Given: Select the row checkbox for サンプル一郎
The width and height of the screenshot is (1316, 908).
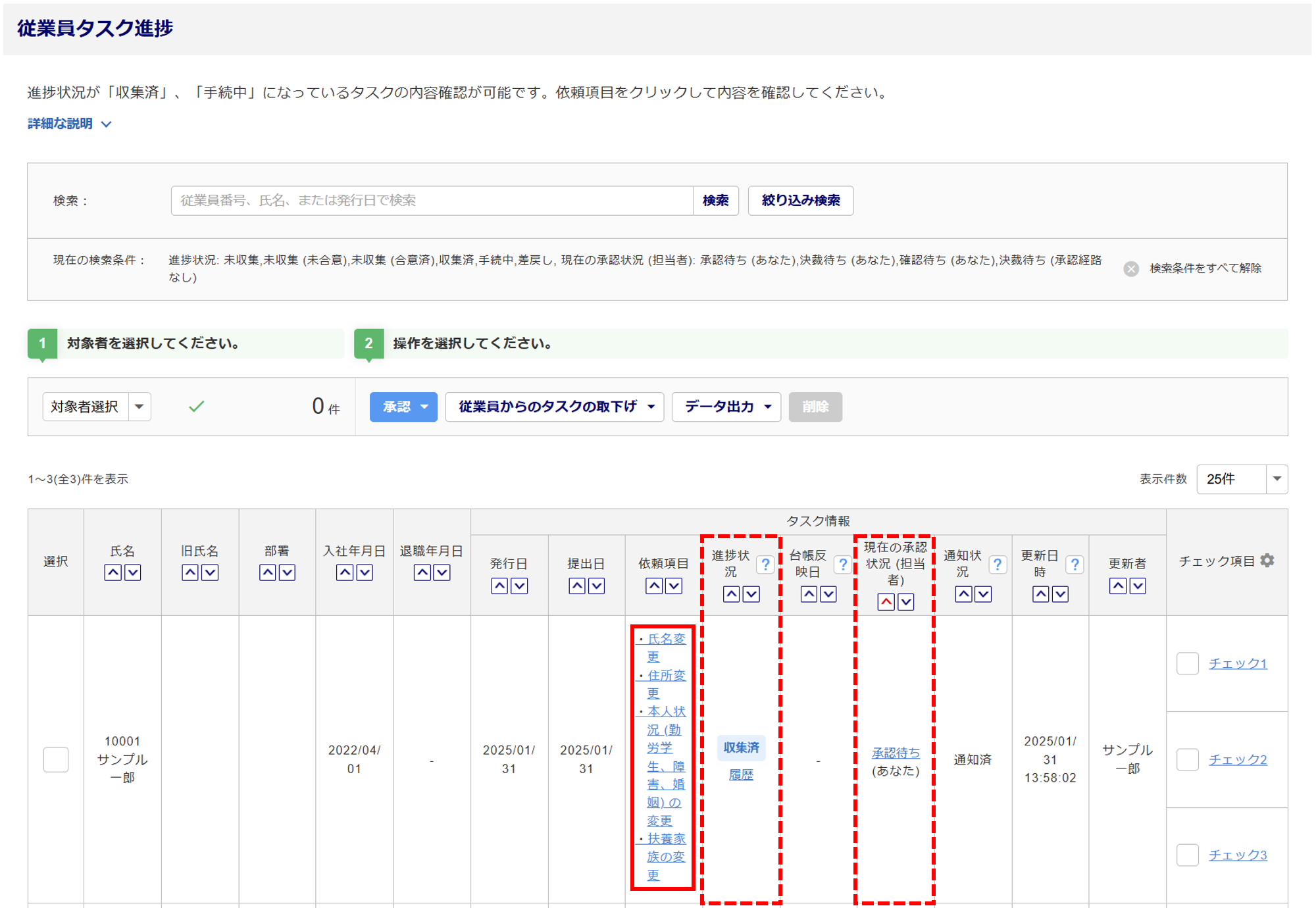Looking at the screenshot, I should (x=56, y=759).
